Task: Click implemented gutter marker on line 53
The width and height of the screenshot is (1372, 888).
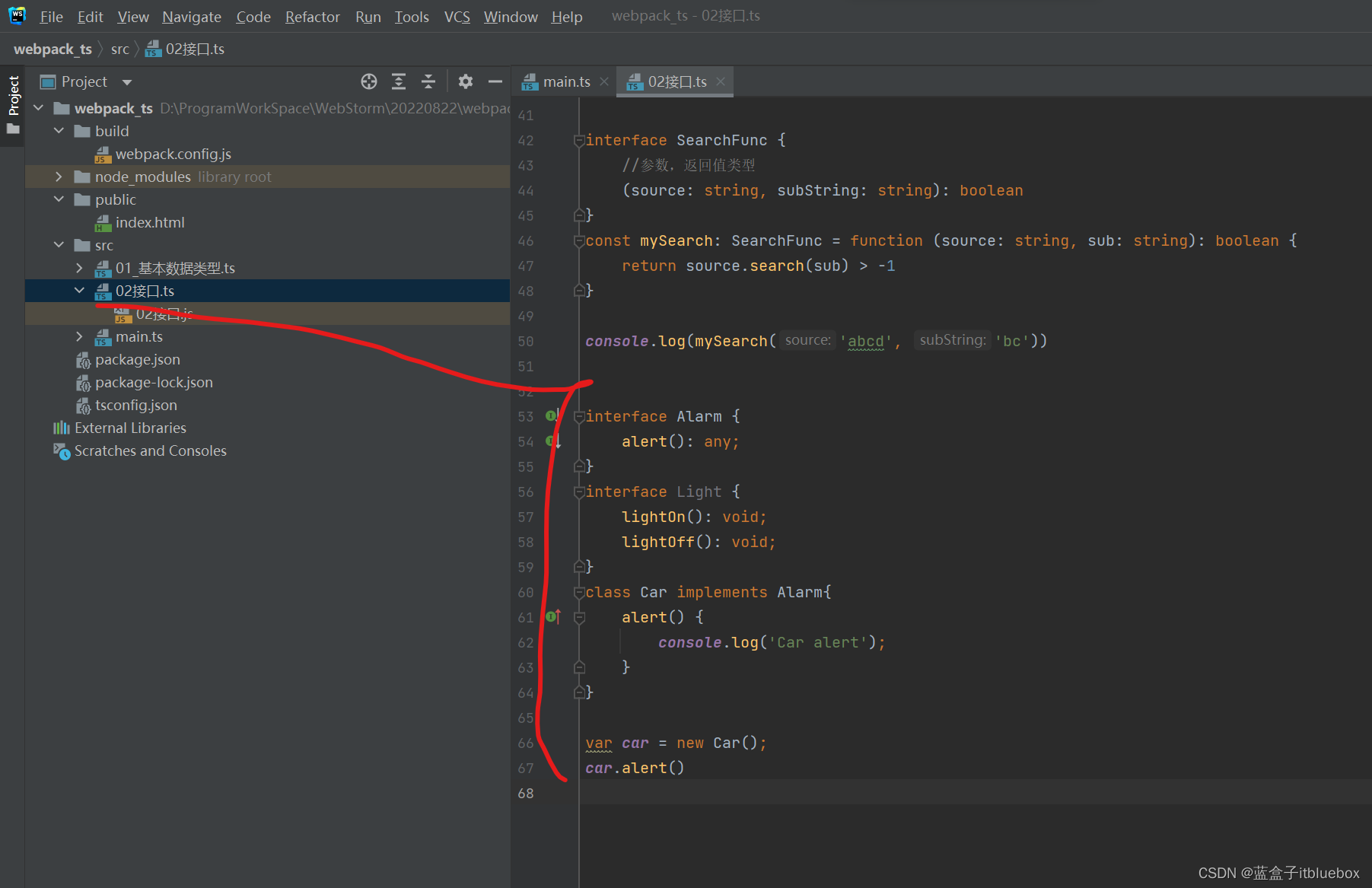Action: pyautogui.click(x=552, y=416)
